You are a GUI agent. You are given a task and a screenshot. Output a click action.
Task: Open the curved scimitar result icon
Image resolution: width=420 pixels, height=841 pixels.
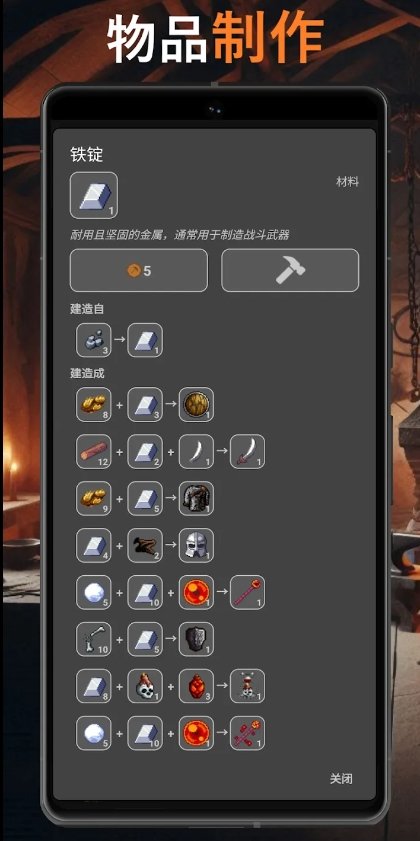(247, 452)
